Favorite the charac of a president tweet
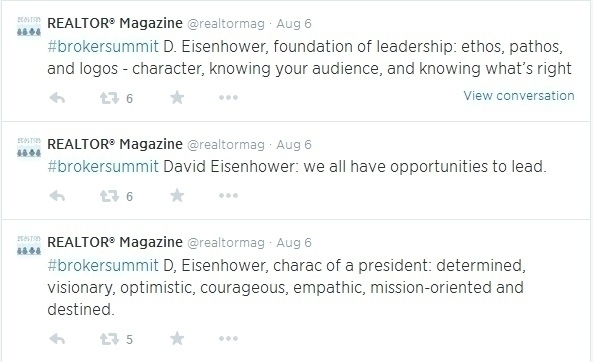The width and height of the screenshot is (593, 362). tap(177, 338)
